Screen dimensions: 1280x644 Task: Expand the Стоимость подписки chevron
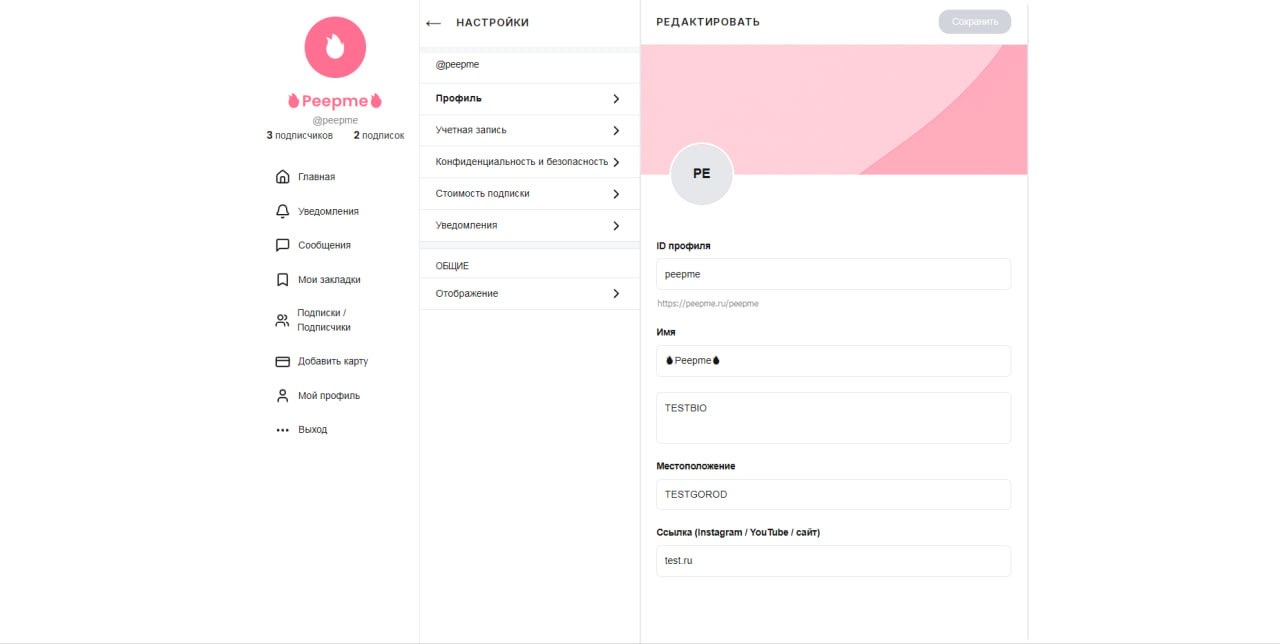coord(616,194)
